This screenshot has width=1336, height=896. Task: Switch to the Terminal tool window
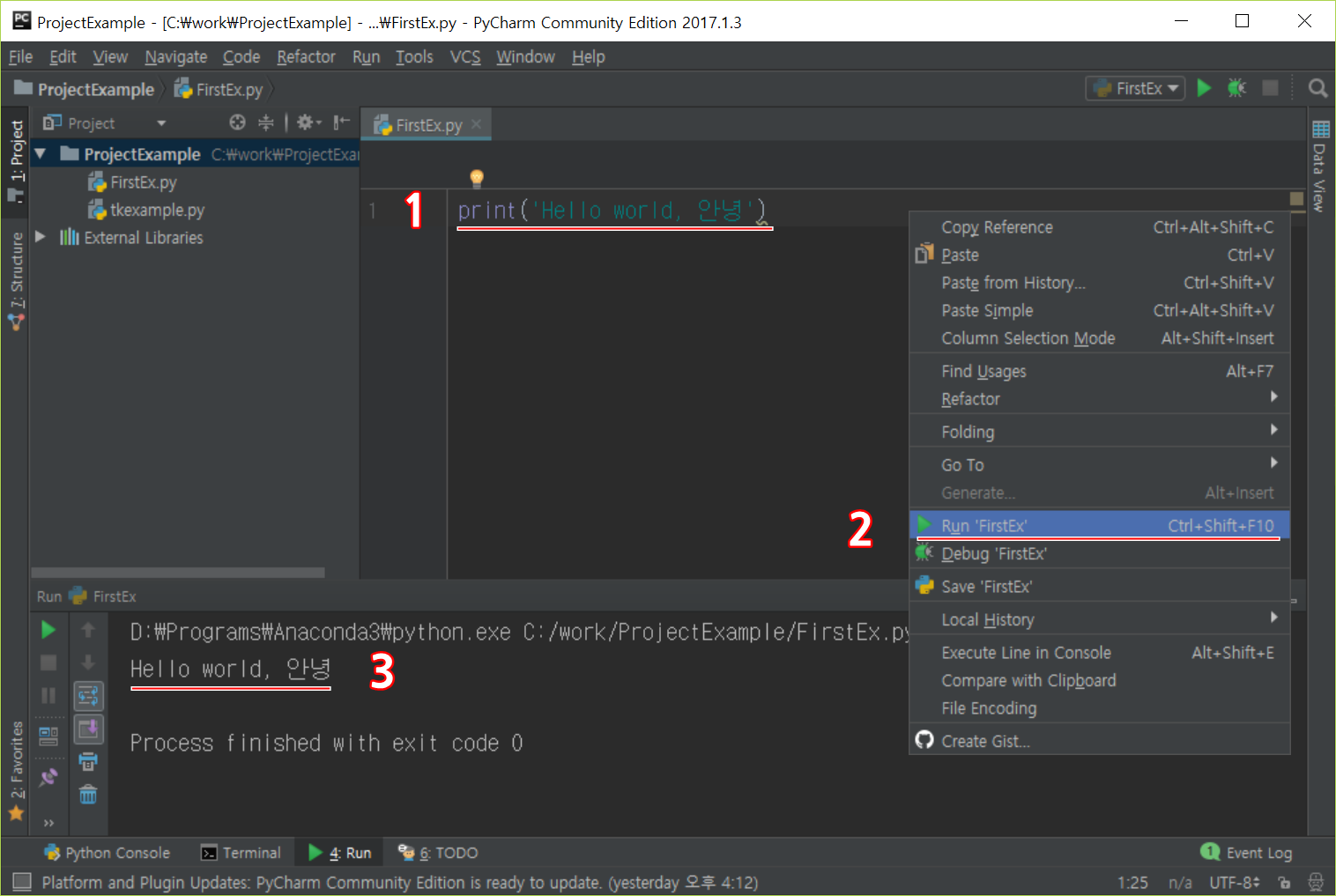[x=241, y=853]
